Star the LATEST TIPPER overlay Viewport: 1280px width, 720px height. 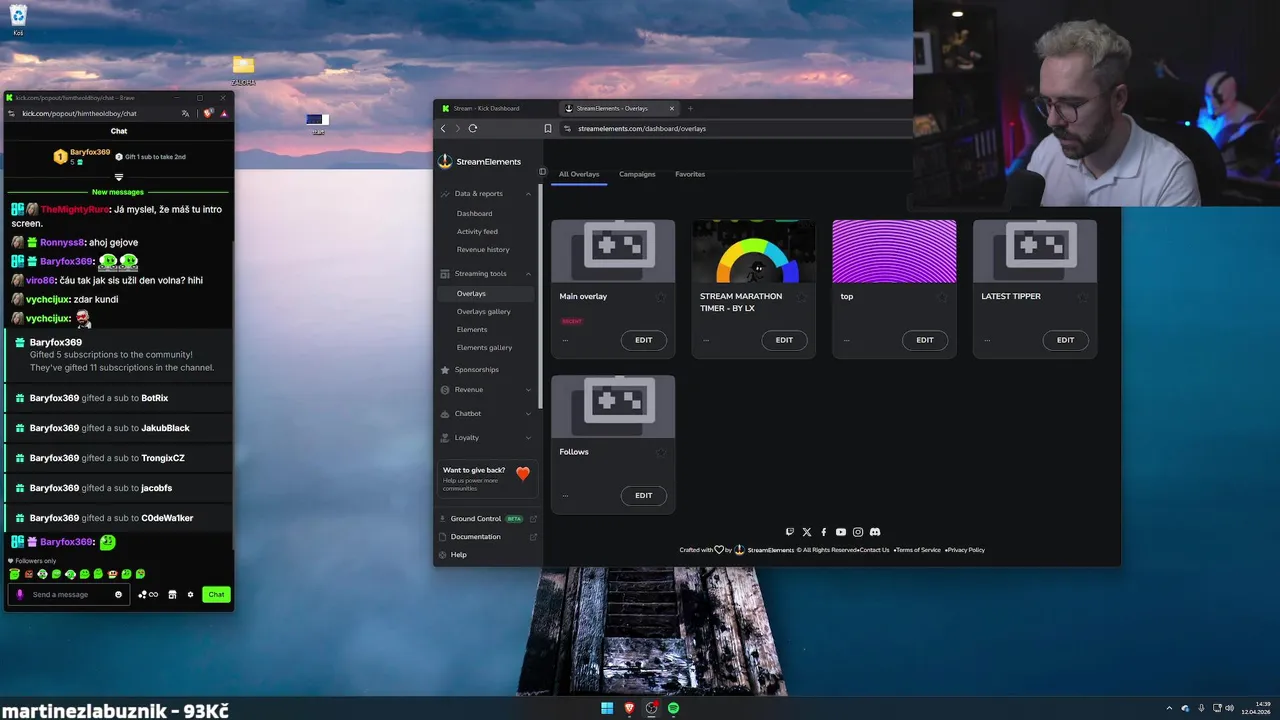pos(1082,297)
